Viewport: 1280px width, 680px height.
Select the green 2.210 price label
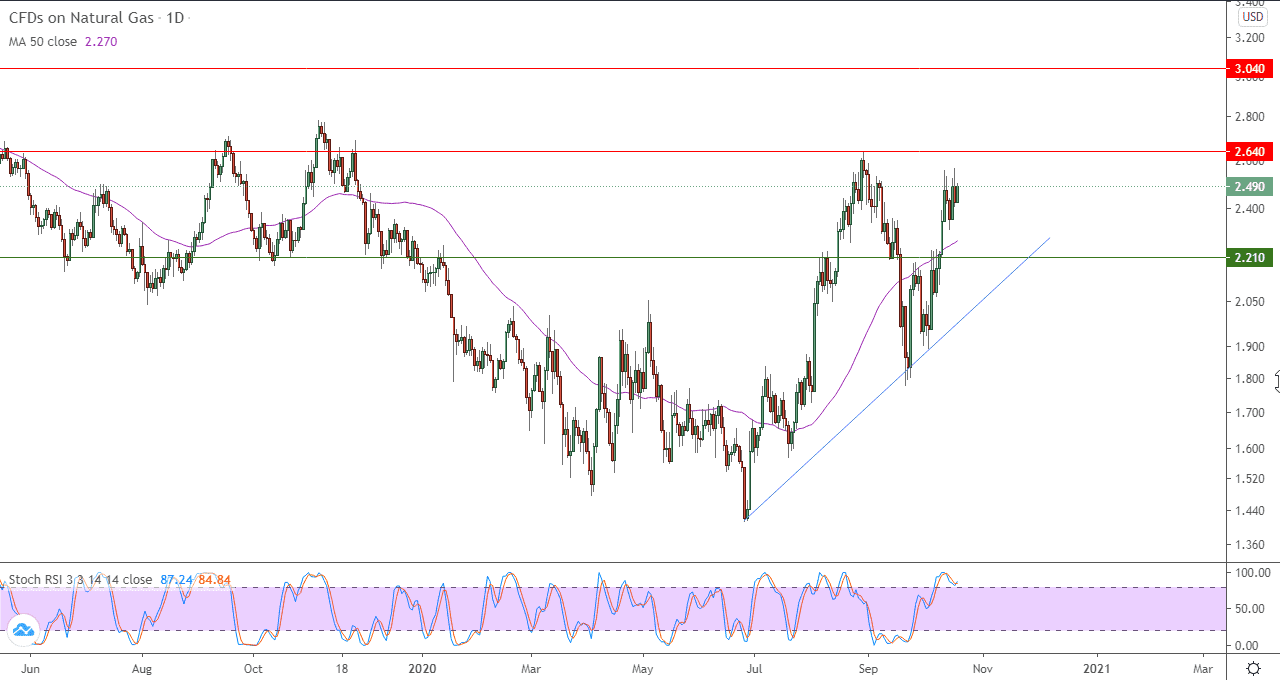point(1250,258)
